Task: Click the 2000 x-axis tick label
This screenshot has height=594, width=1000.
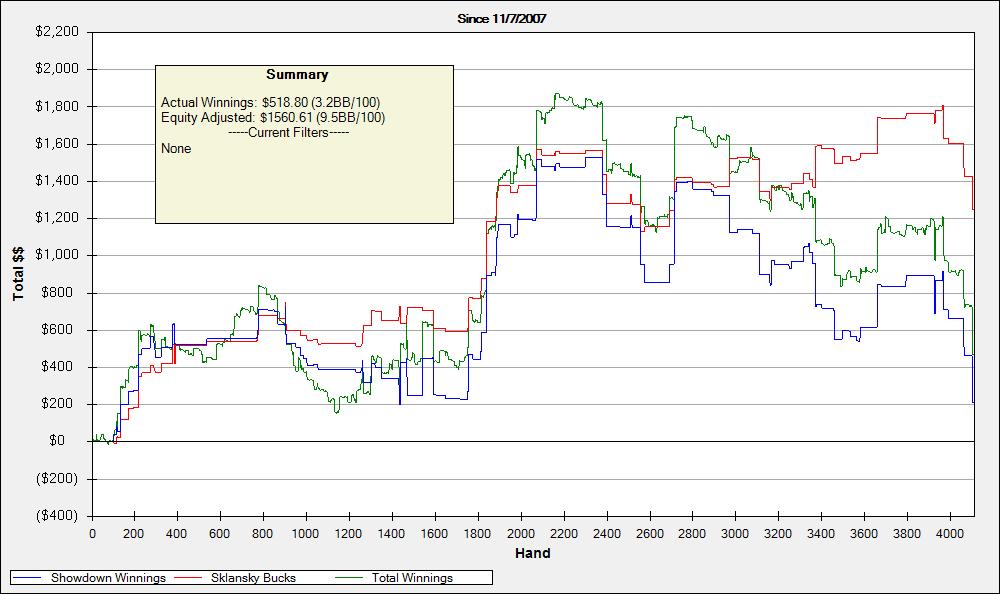Action: [520, 533]
